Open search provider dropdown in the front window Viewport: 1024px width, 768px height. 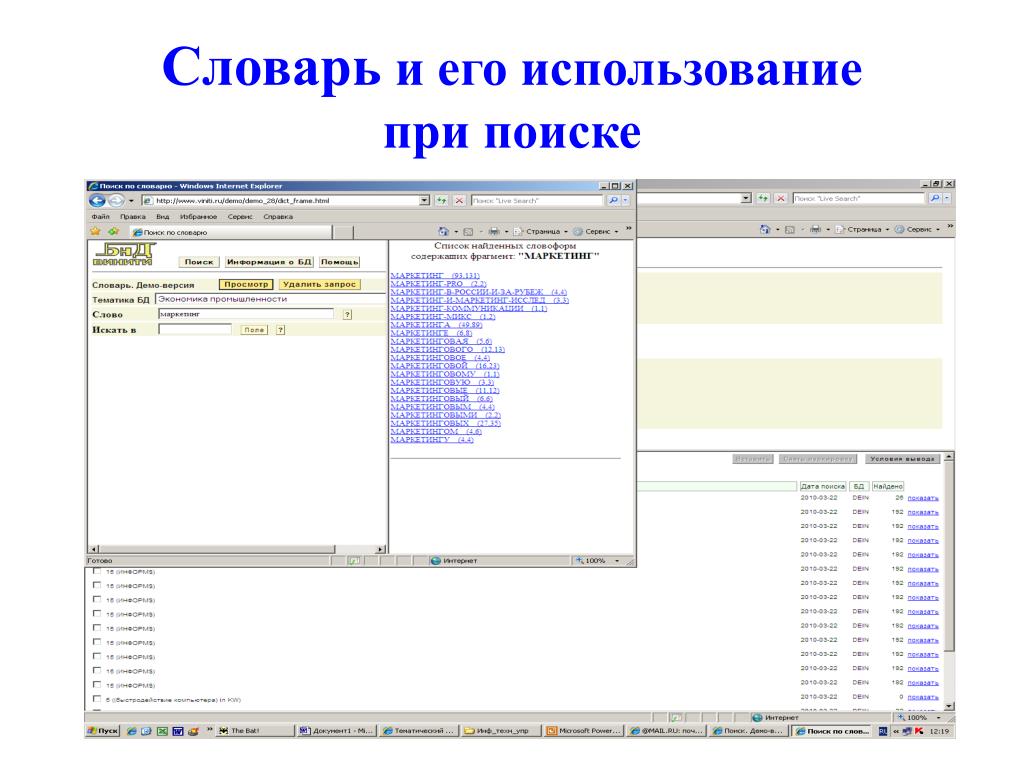click(626, 200)
